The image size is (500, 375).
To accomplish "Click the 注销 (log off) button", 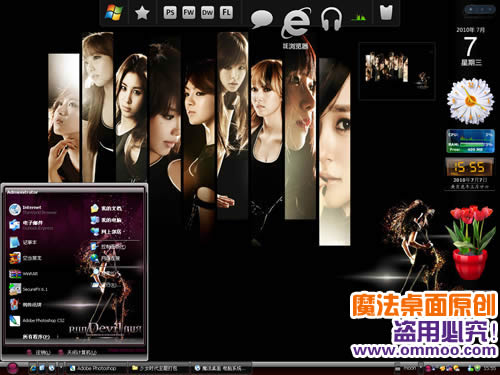I will pos(38,352).
